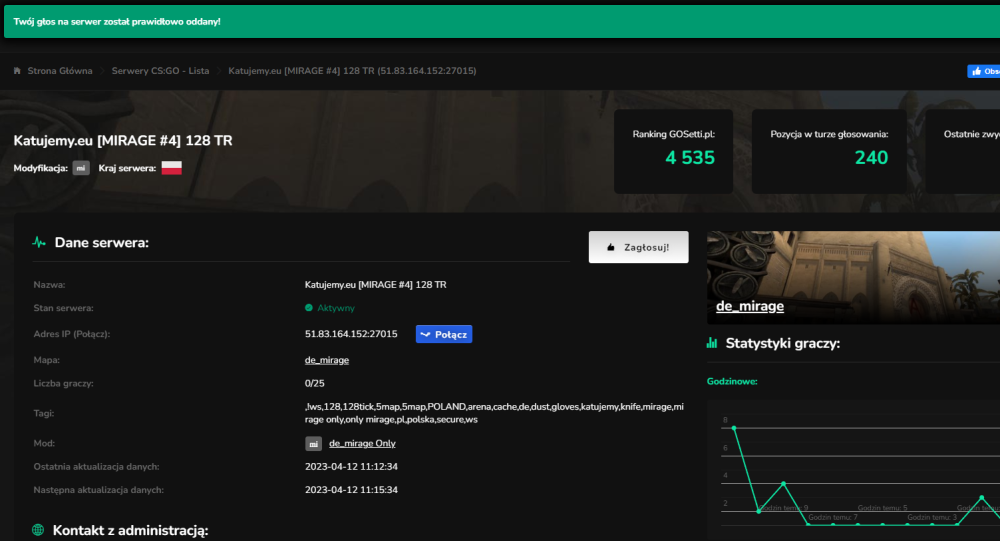Click the 'mi' modification badge in header
This screenshot has height=541, width=1000.
[x=81, y=168]
